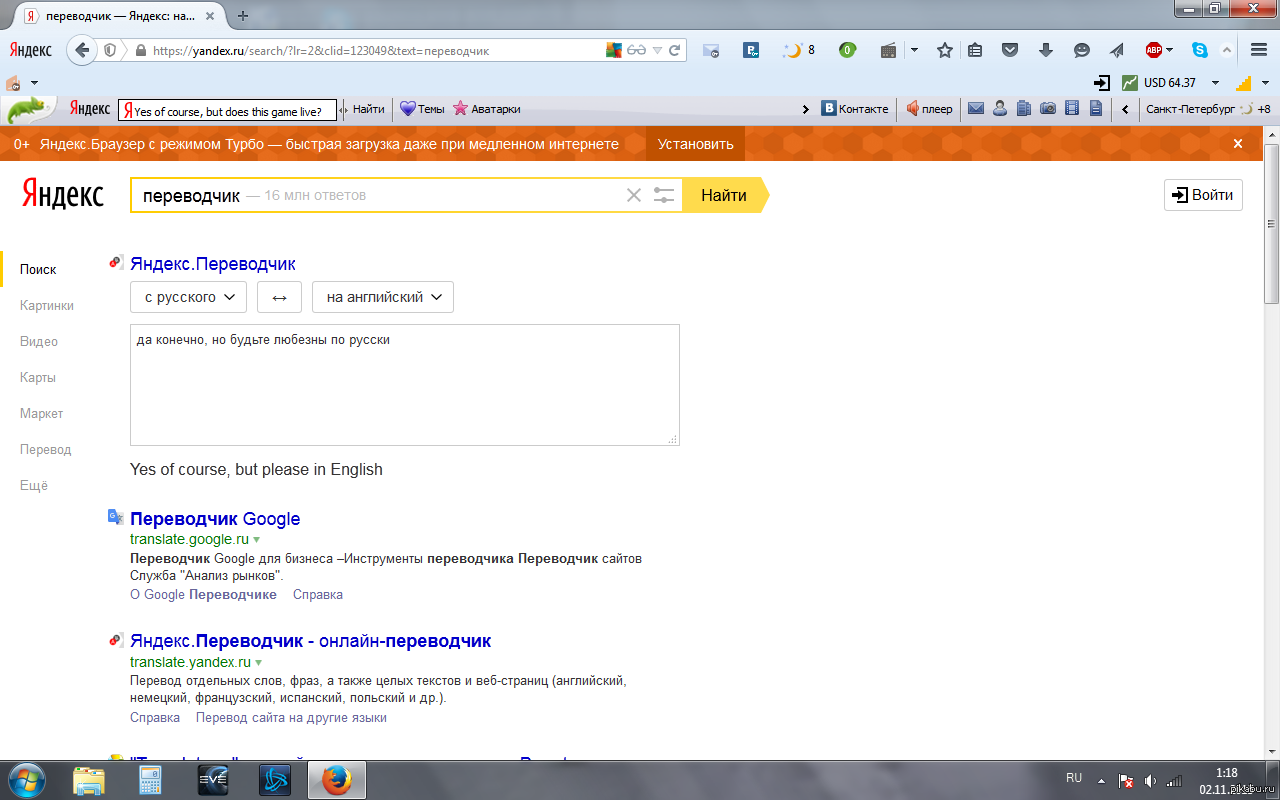Open the плеер speaker toolbar button

(x=929, y=109)
